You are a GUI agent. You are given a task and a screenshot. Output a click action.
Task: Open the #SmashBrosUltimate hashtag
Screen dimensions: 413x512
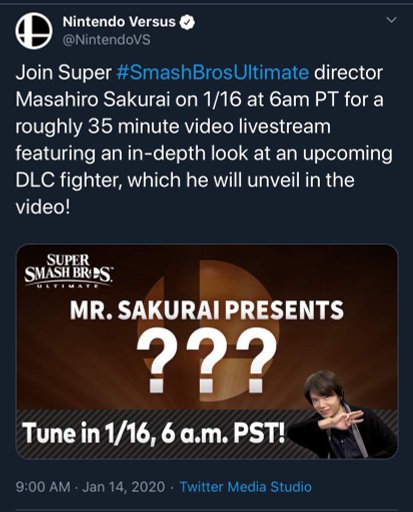coord(213,72)
